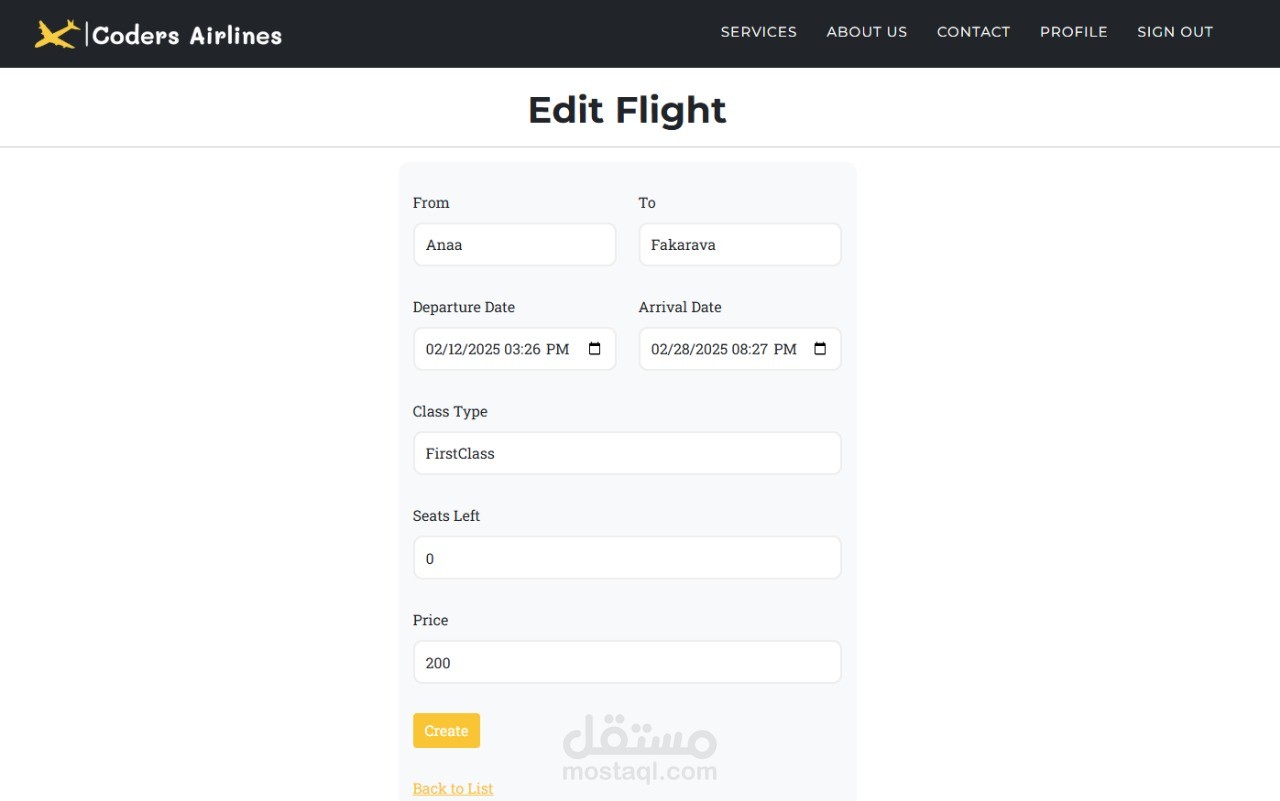Open the Contact nav link
Viewport: 1280px width, 801px height.
[973, 32]
